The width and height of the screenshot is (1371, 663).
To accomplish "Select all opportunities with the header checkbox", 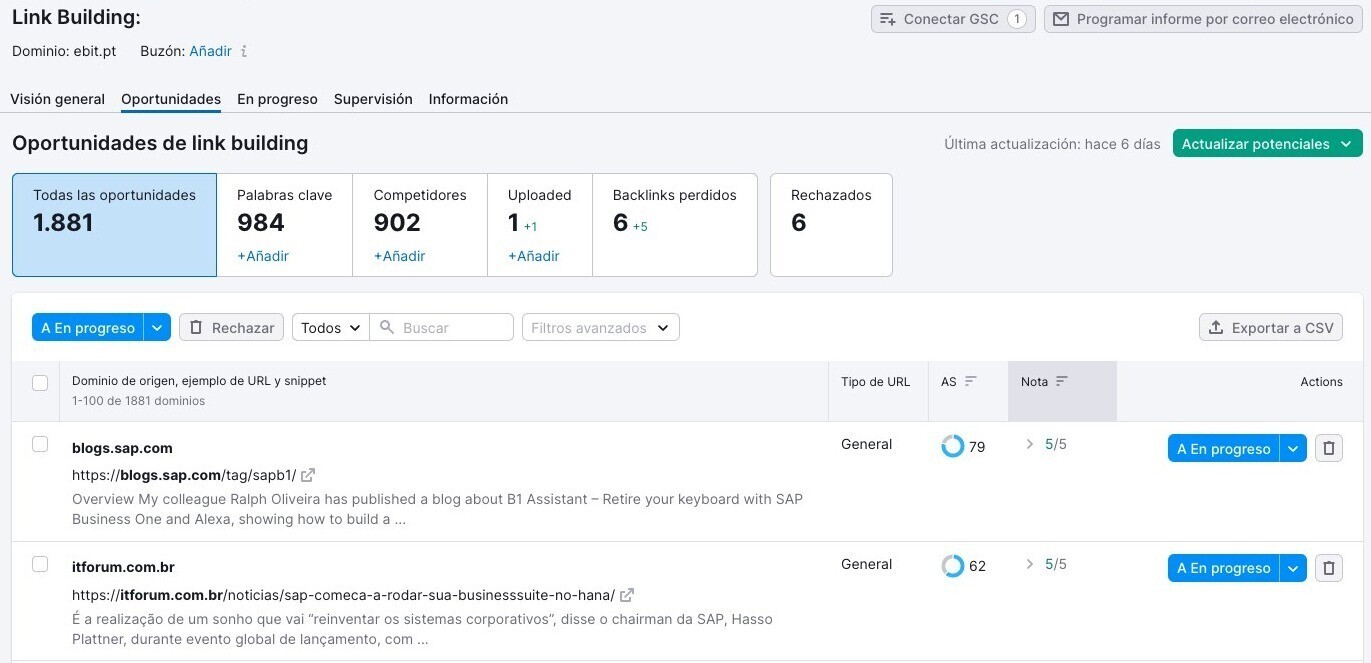I will click(40, 383).
